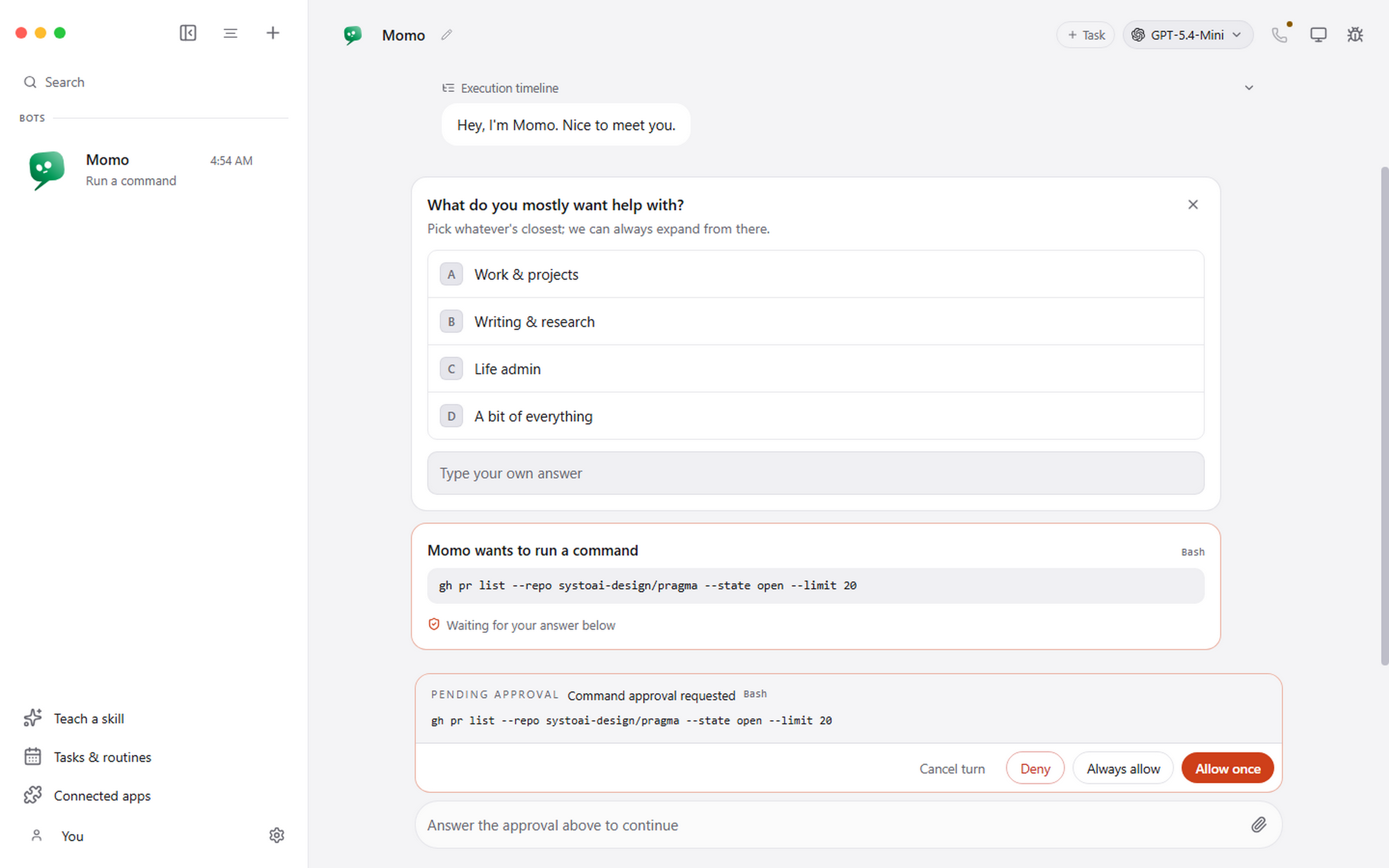
Task: Click the Type your own answer field
Action: (816, 473)
